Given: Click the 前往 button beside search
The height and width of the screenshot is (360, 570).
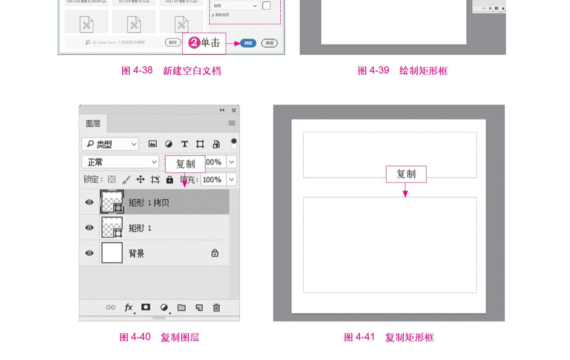Looking at the screenshot, I should tap(173, 43).
